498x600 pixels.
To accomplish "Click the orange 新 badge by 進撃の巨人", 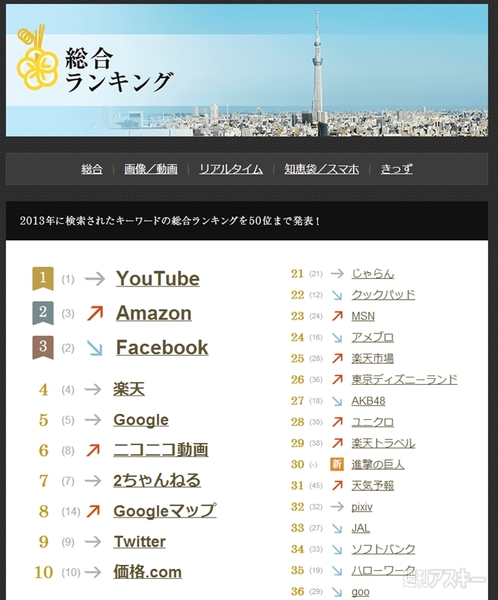I will tap(337, 464).
